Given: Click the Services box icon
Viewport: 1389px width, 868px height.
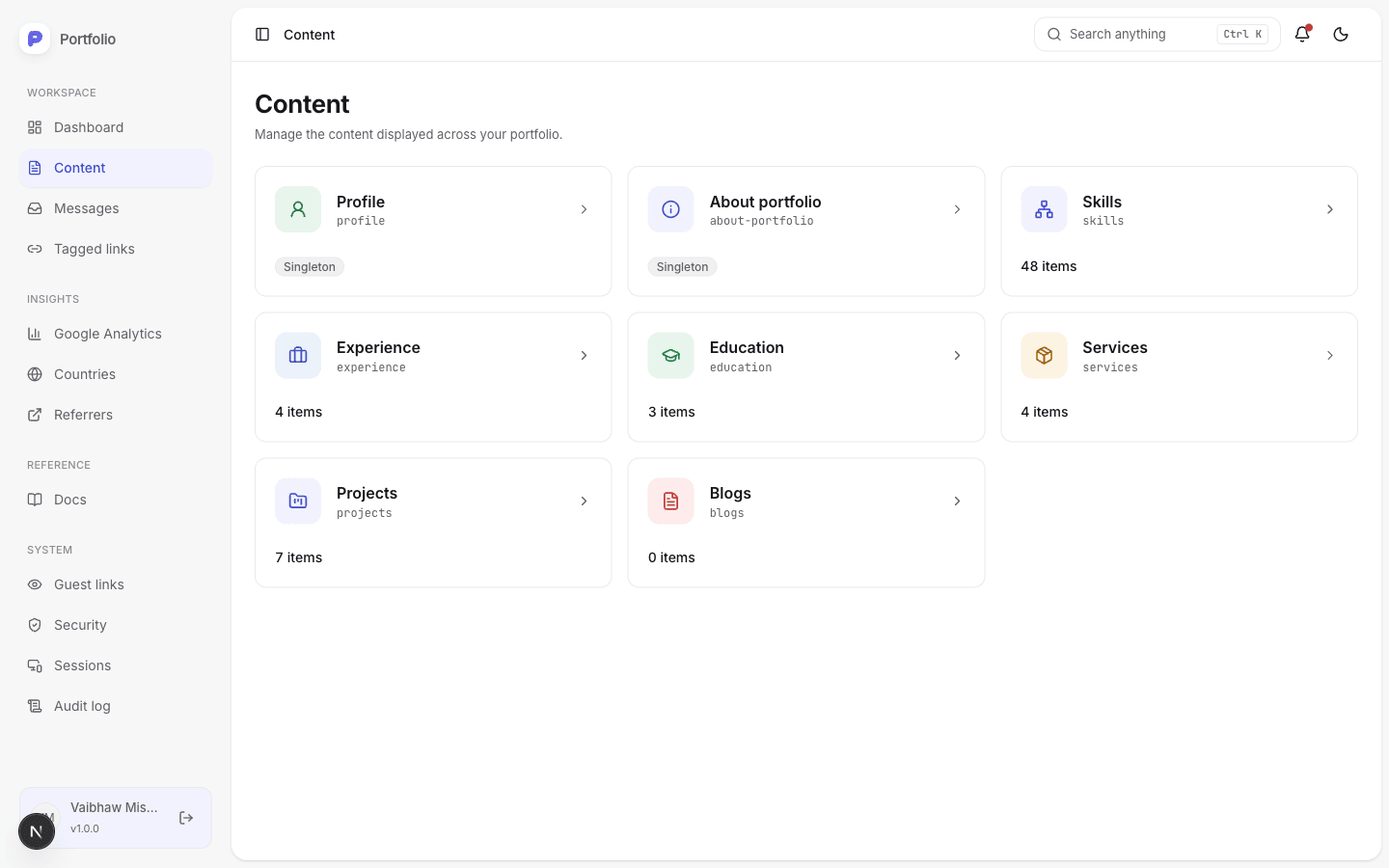Looking at the screenshot, I should click(1044, 356).
